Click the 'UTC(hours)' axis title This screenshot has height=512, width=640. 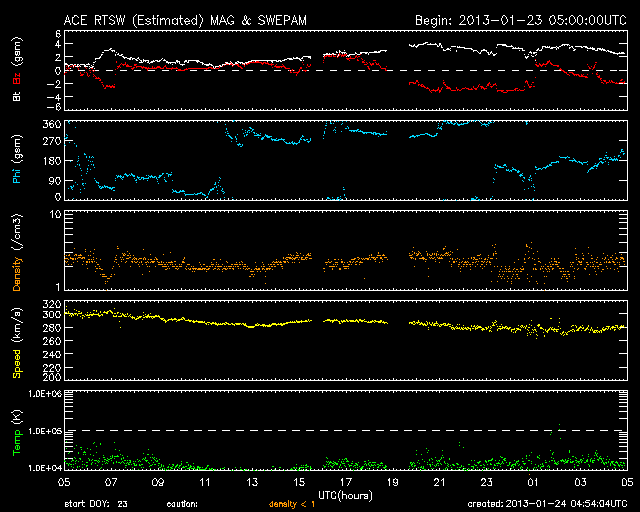(345, 495)
